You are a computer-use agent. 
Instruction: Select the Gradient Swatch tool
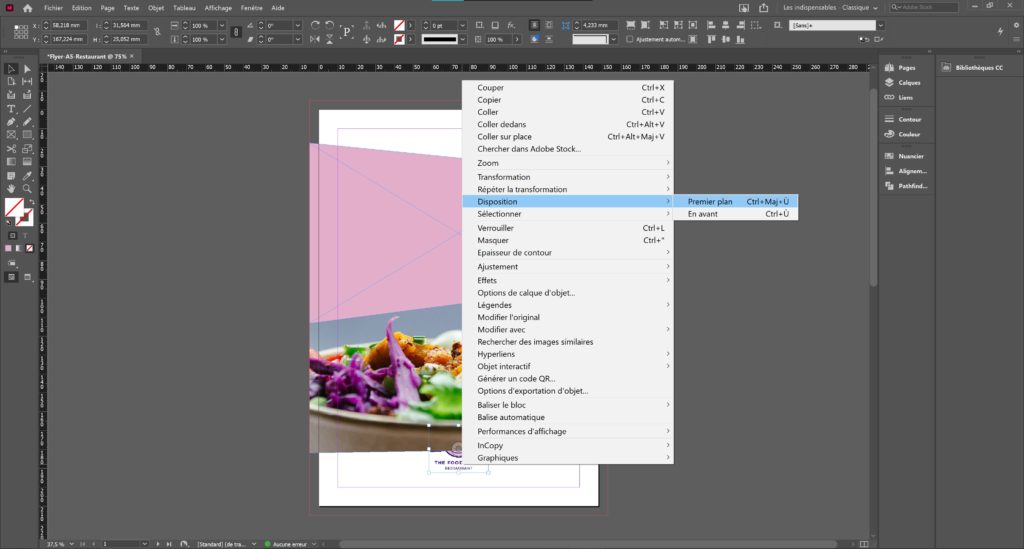point(11,162)
